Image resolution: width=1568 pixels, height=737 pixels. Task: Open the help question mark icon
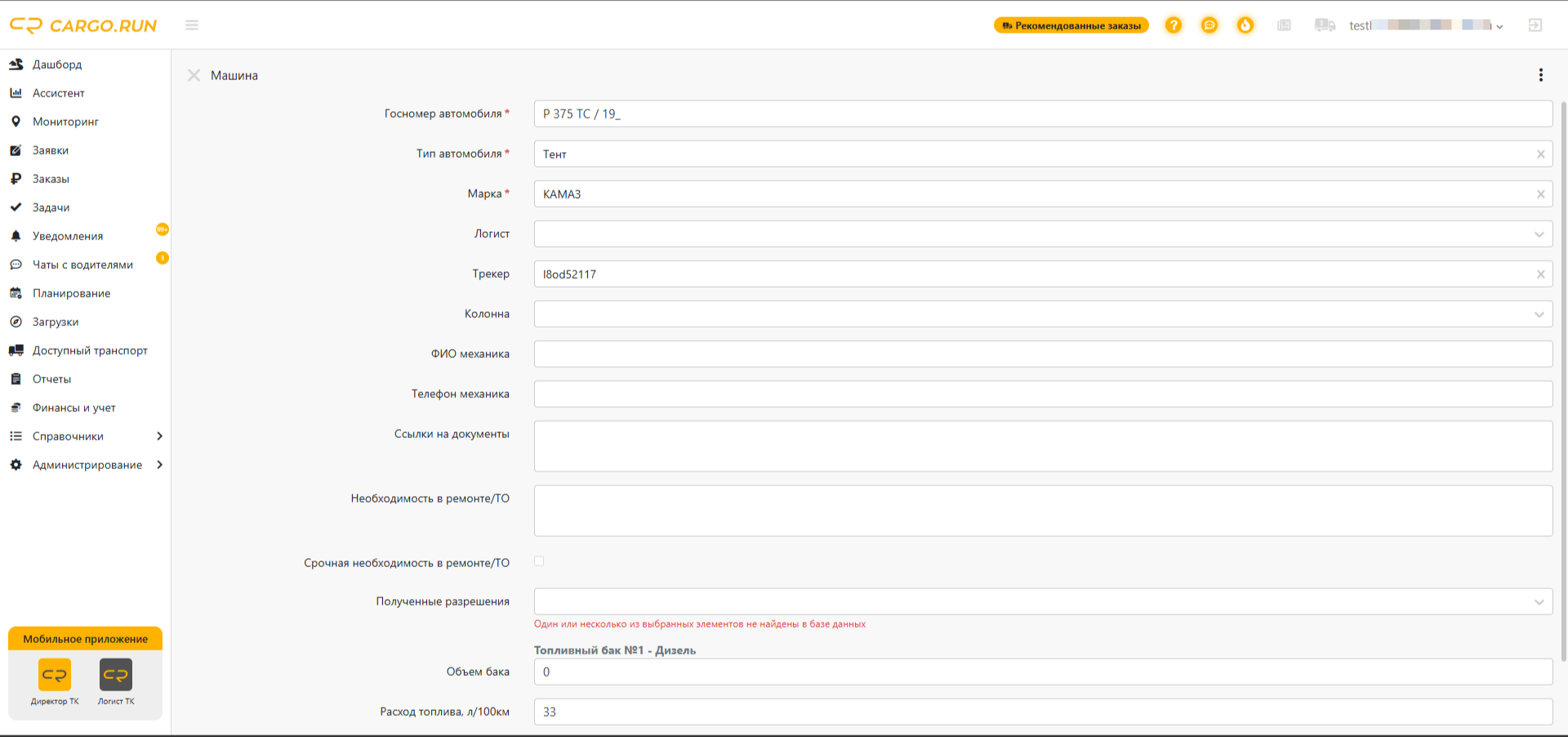(x=1174, y=25)
